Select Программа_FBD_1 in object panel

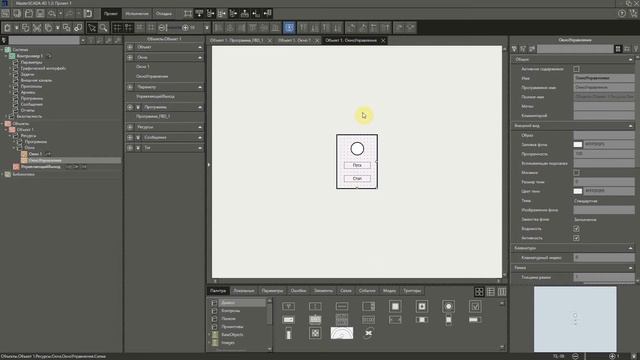153,116
